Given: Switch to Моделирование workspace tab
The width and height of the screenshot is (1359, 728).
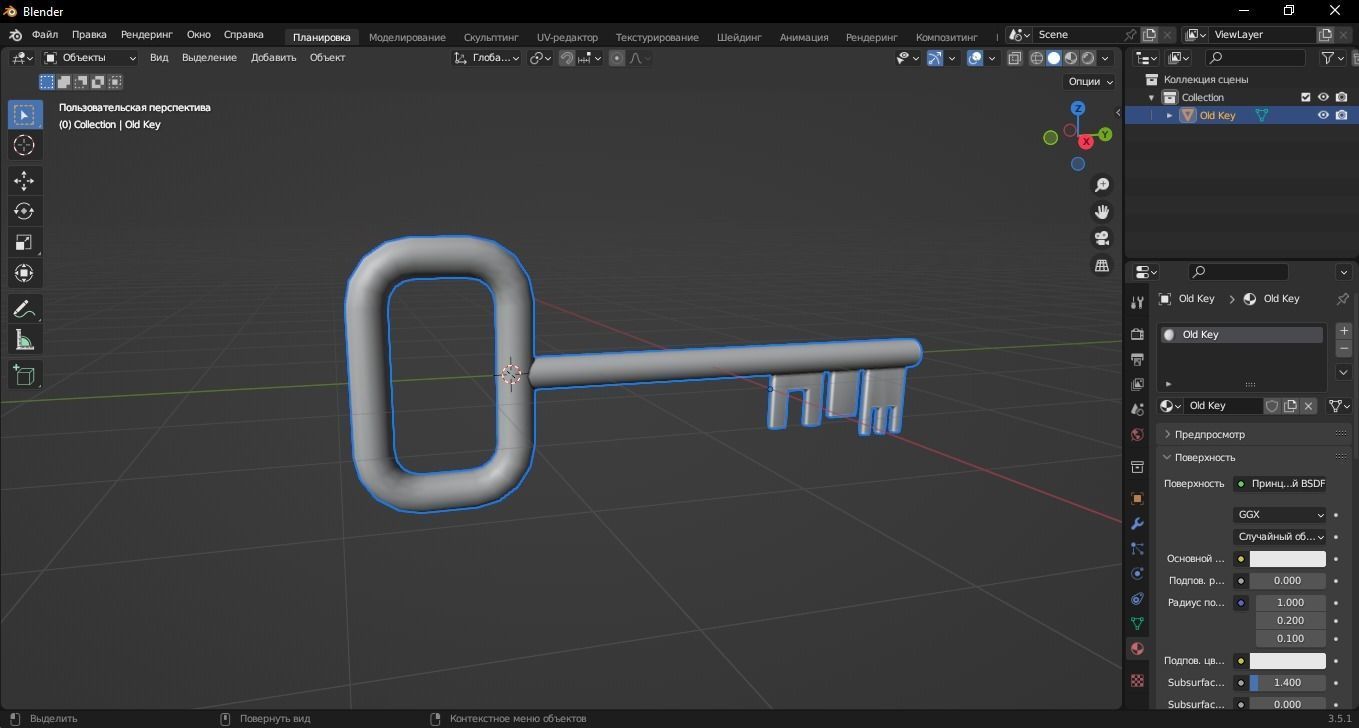Looking at the screenshot, I should click(x=407, y=37).
